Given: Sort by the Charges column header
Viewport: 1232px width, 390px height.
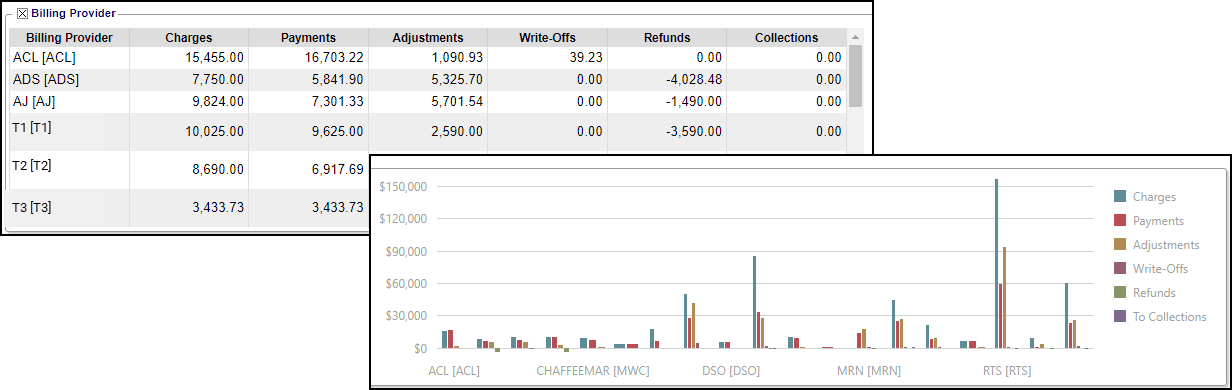Looking at the screenshot, I should (x=188, y=38).
